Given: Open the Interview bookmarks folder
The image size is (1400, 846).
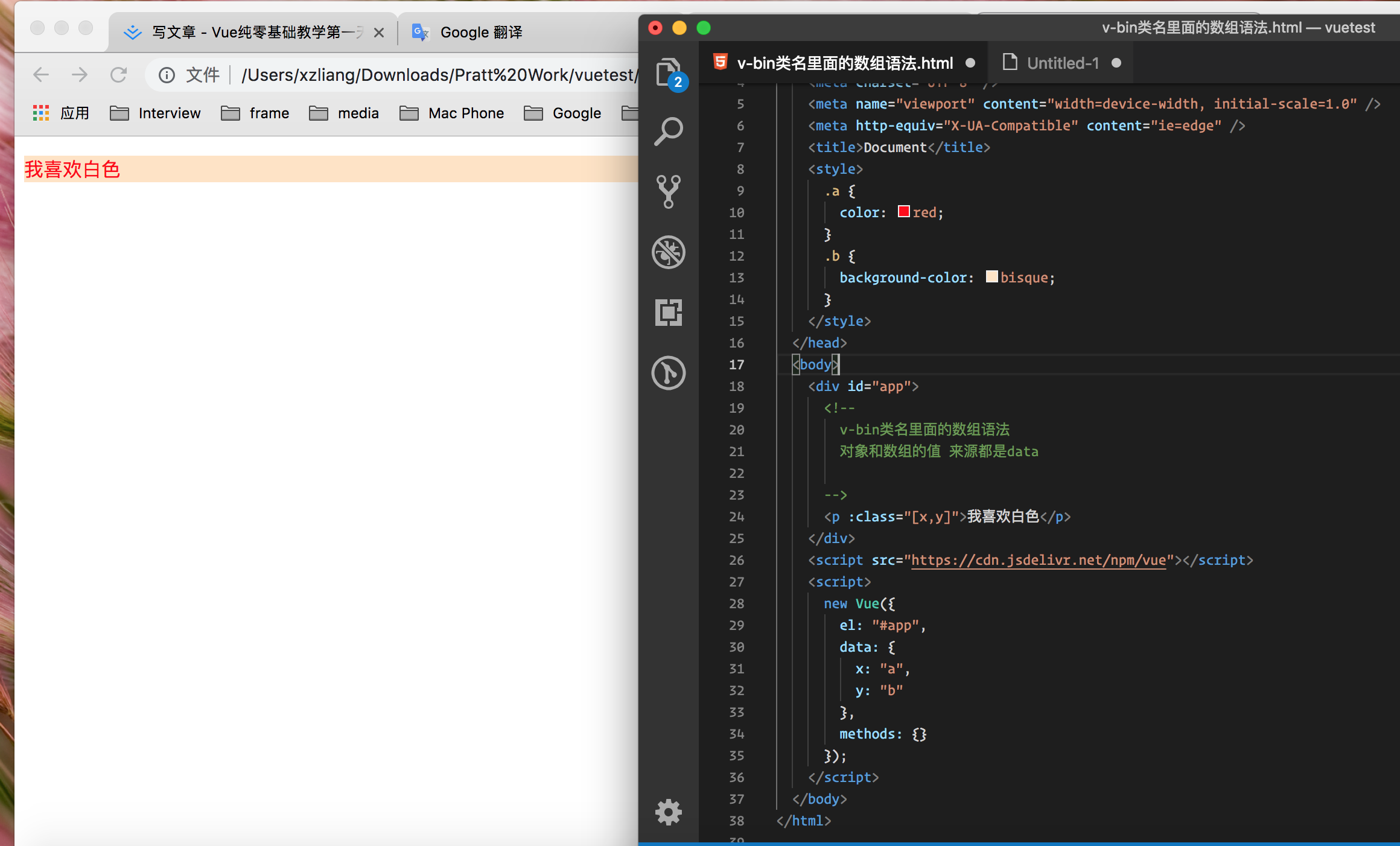Looking at the screenshot, I should [x=155, y=113].
